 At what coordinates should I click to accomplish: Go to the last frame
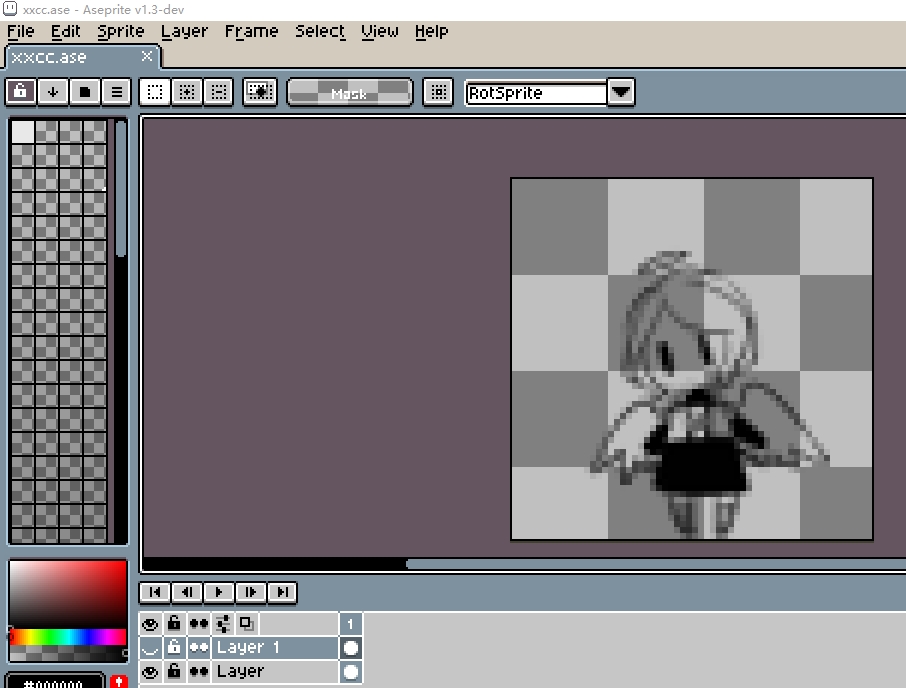[283, 592]
